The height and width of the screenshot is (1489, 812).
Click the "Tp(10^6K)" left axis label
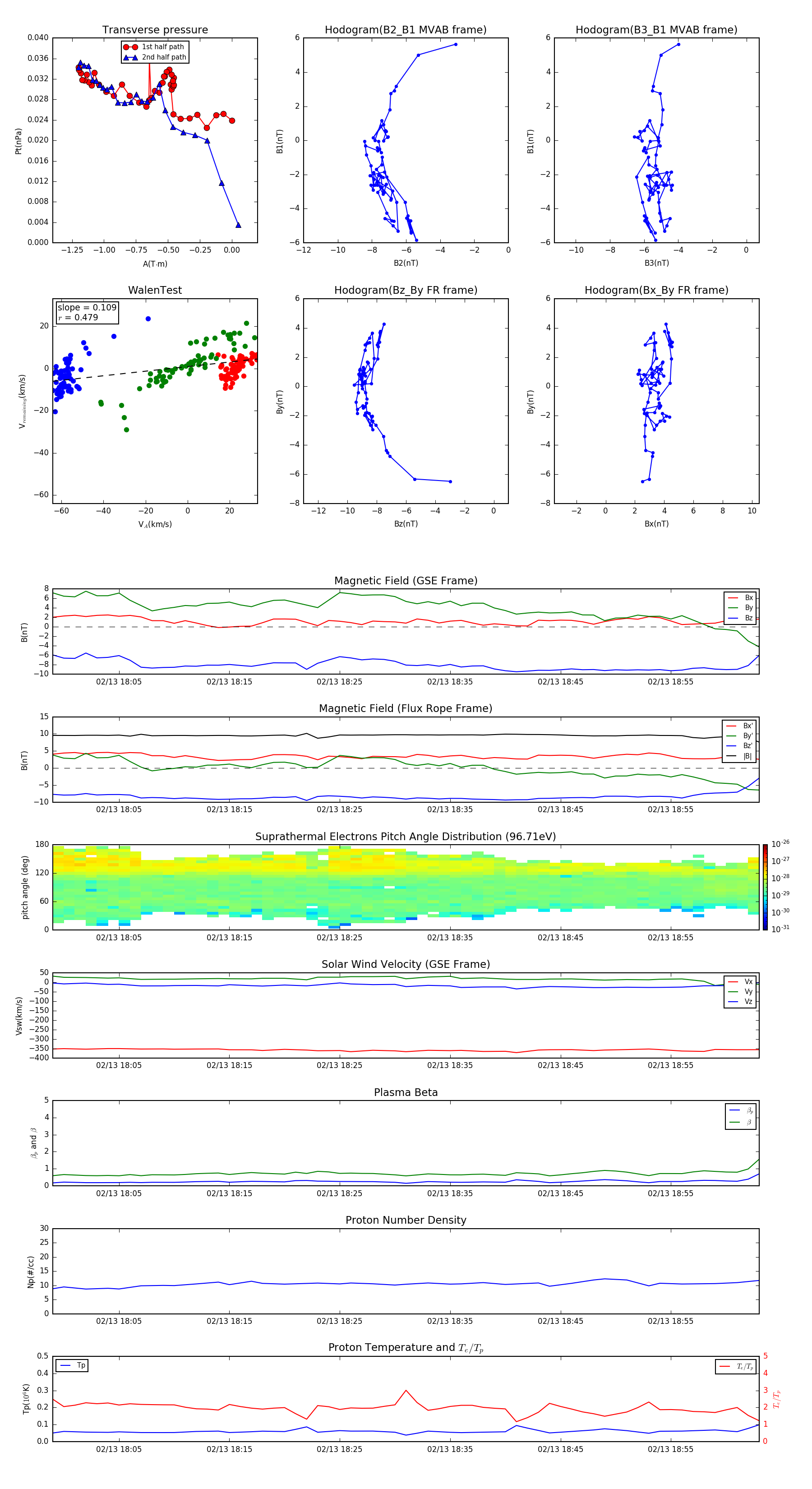26,1399
